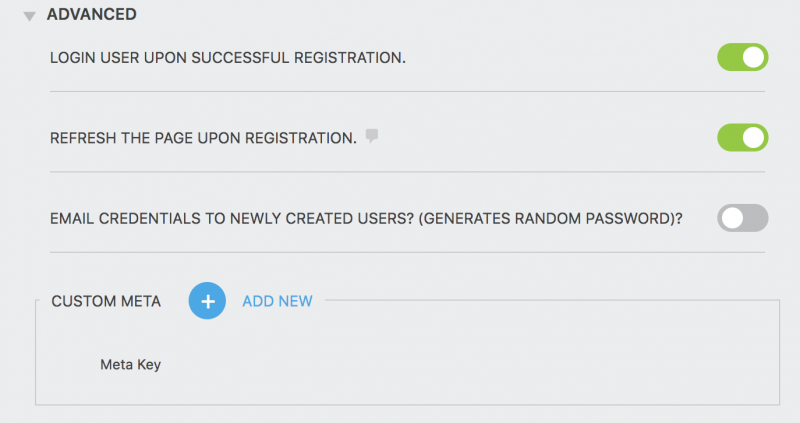Click the green track of the refresh toggle
Screen dimensions: 800x423
730,137
